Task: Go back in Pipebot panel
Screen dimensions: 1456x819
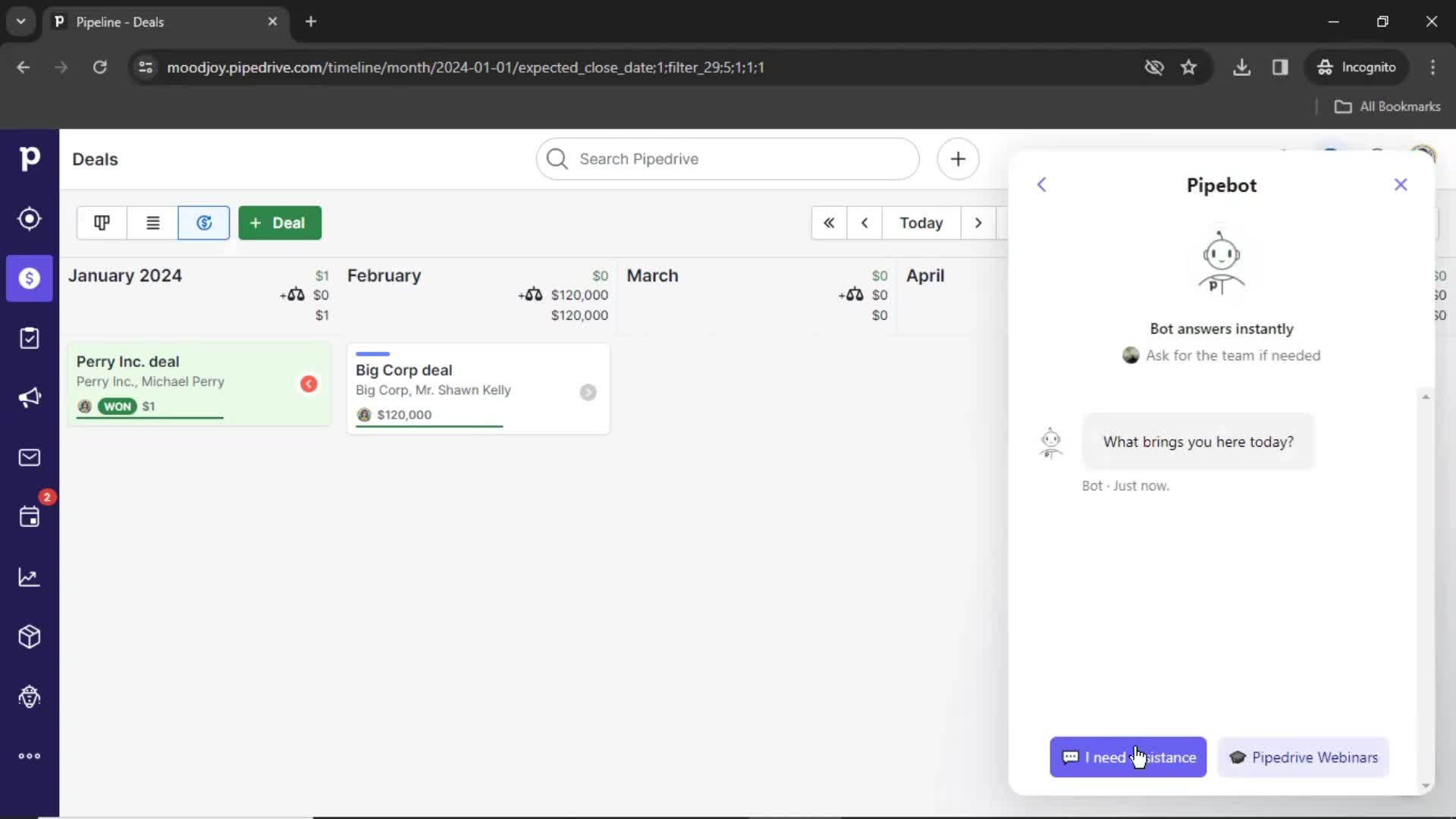Action: click(1041, 185)
